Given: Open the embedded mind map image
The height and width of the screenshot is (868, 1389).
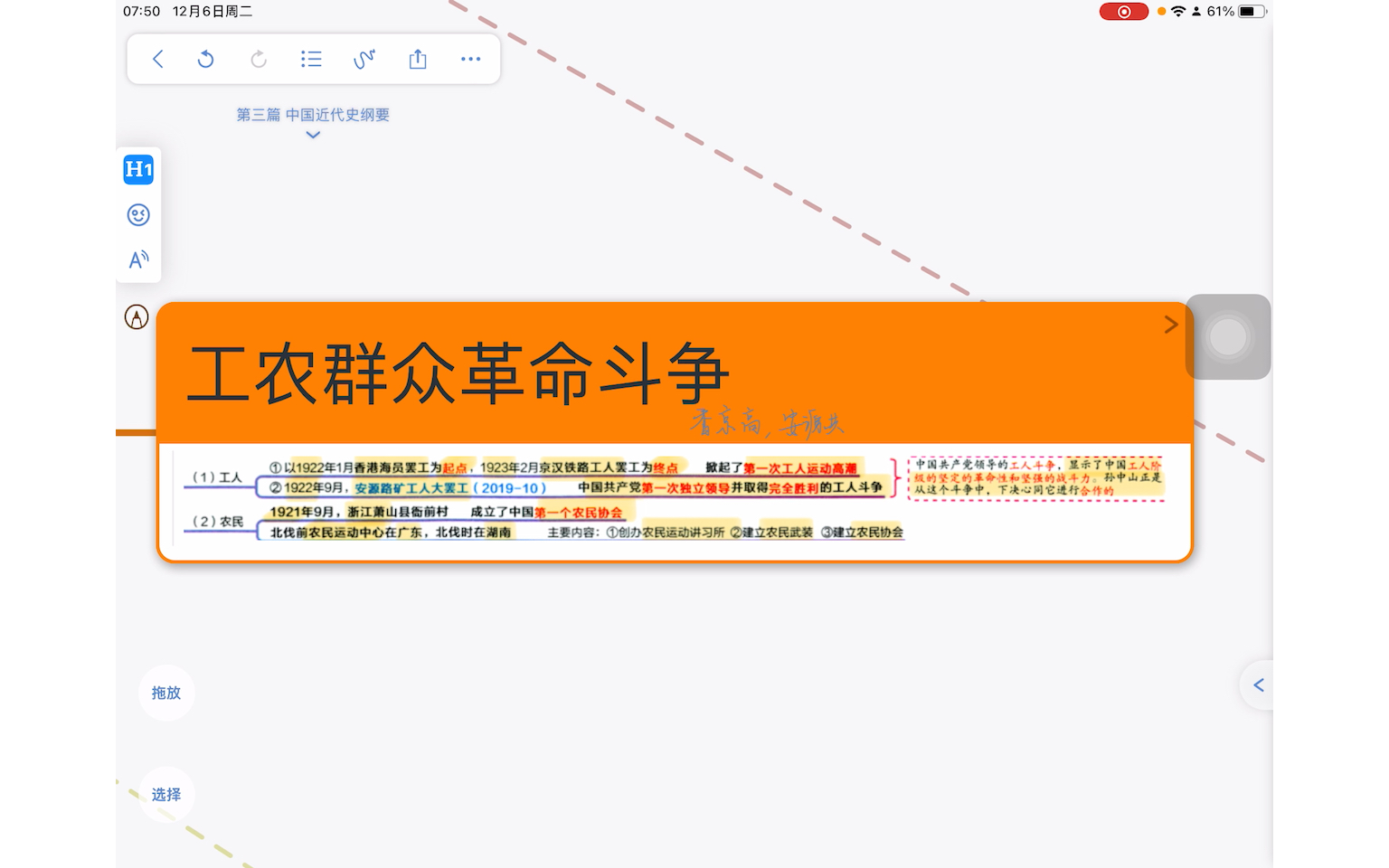Looking at the screenshot, I should click(675, 500).
